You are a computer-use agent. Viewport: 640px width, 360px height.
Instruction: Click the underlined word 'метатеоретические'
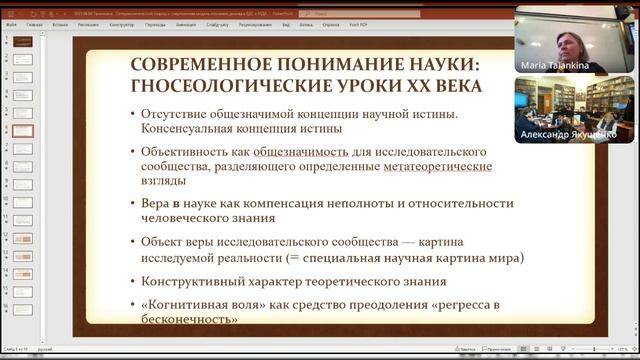(x=438, y=167)
